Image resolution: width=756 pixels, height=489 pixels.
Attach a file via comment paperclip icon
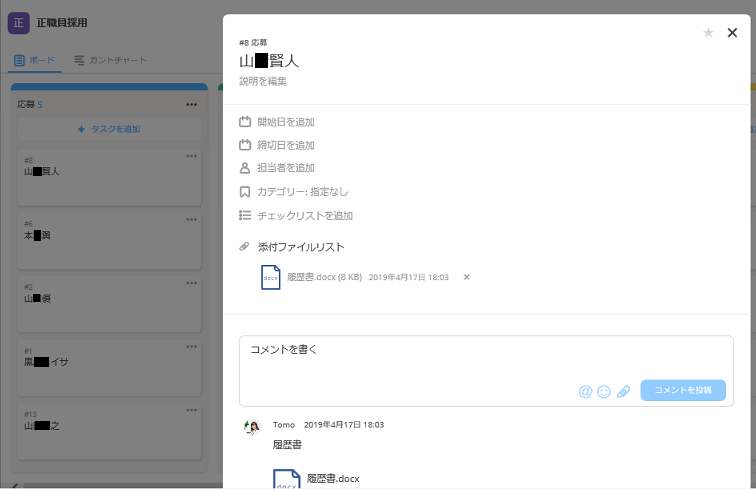[x=623, y=391]
